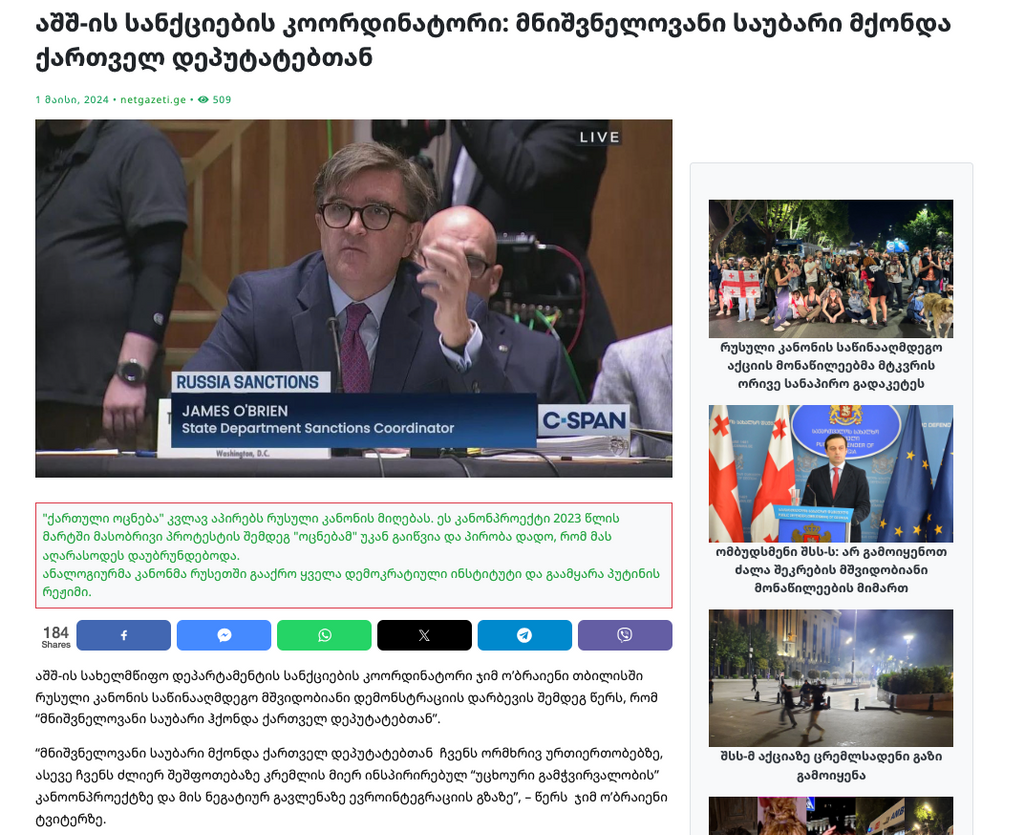The image size is (1024, 835).
Task: Share article via Messenger button
Action: point(224,635)
